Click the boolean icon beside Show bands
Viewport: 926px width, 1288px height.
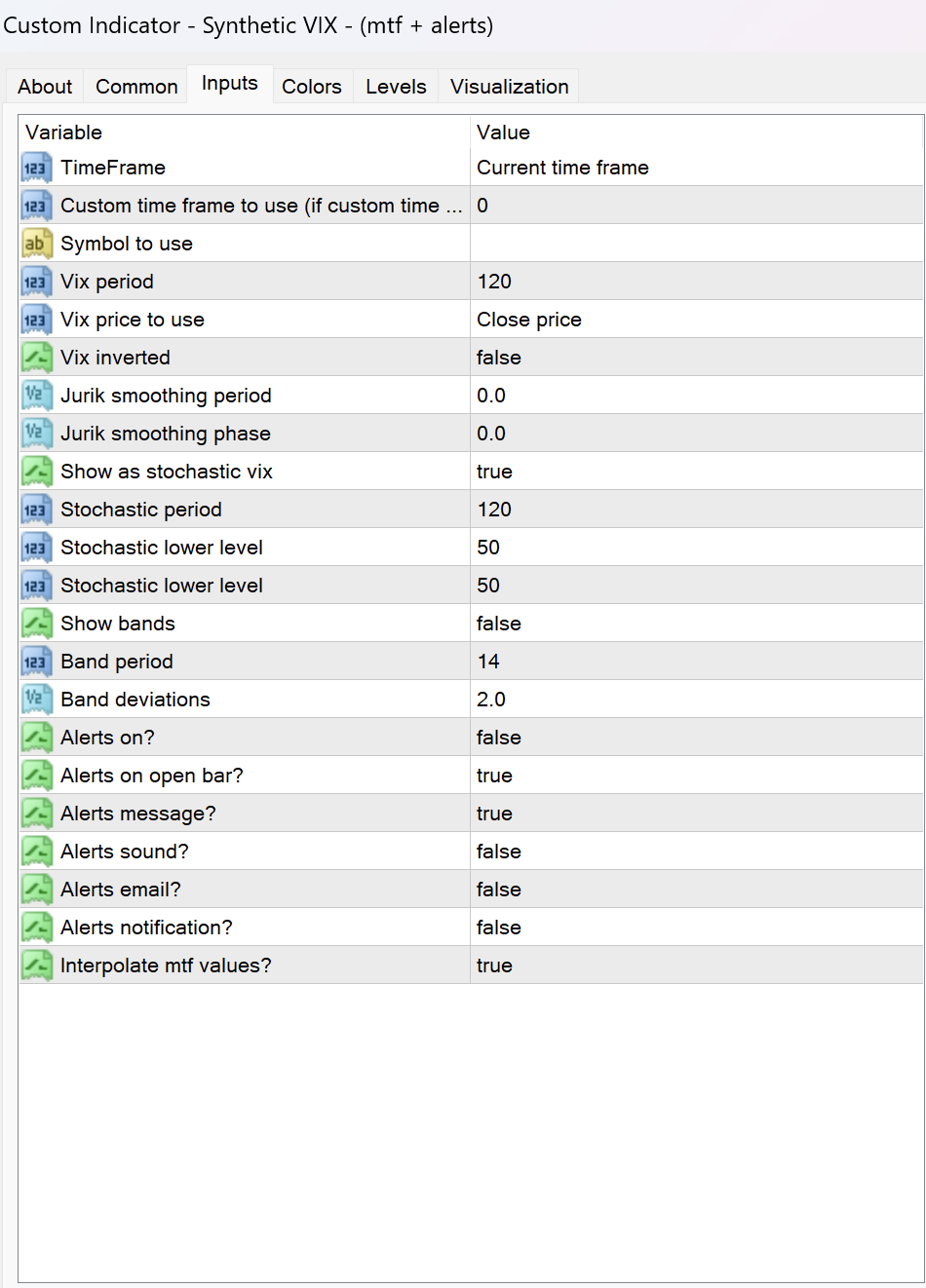(36, 624)
